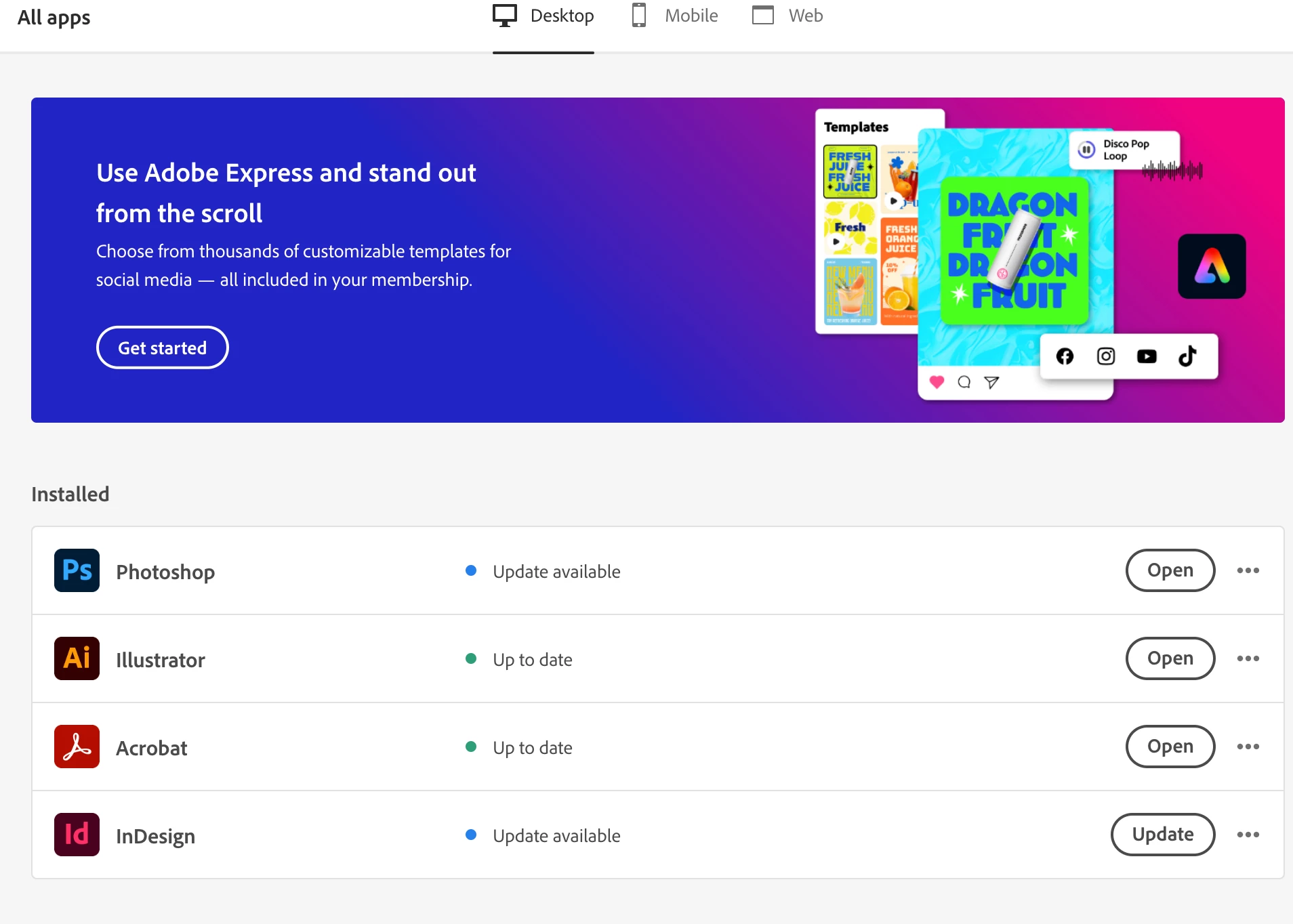Click the Fresh Juice template thumbnail
Viewport: 1293px width, 924px height.
point(850,171)
